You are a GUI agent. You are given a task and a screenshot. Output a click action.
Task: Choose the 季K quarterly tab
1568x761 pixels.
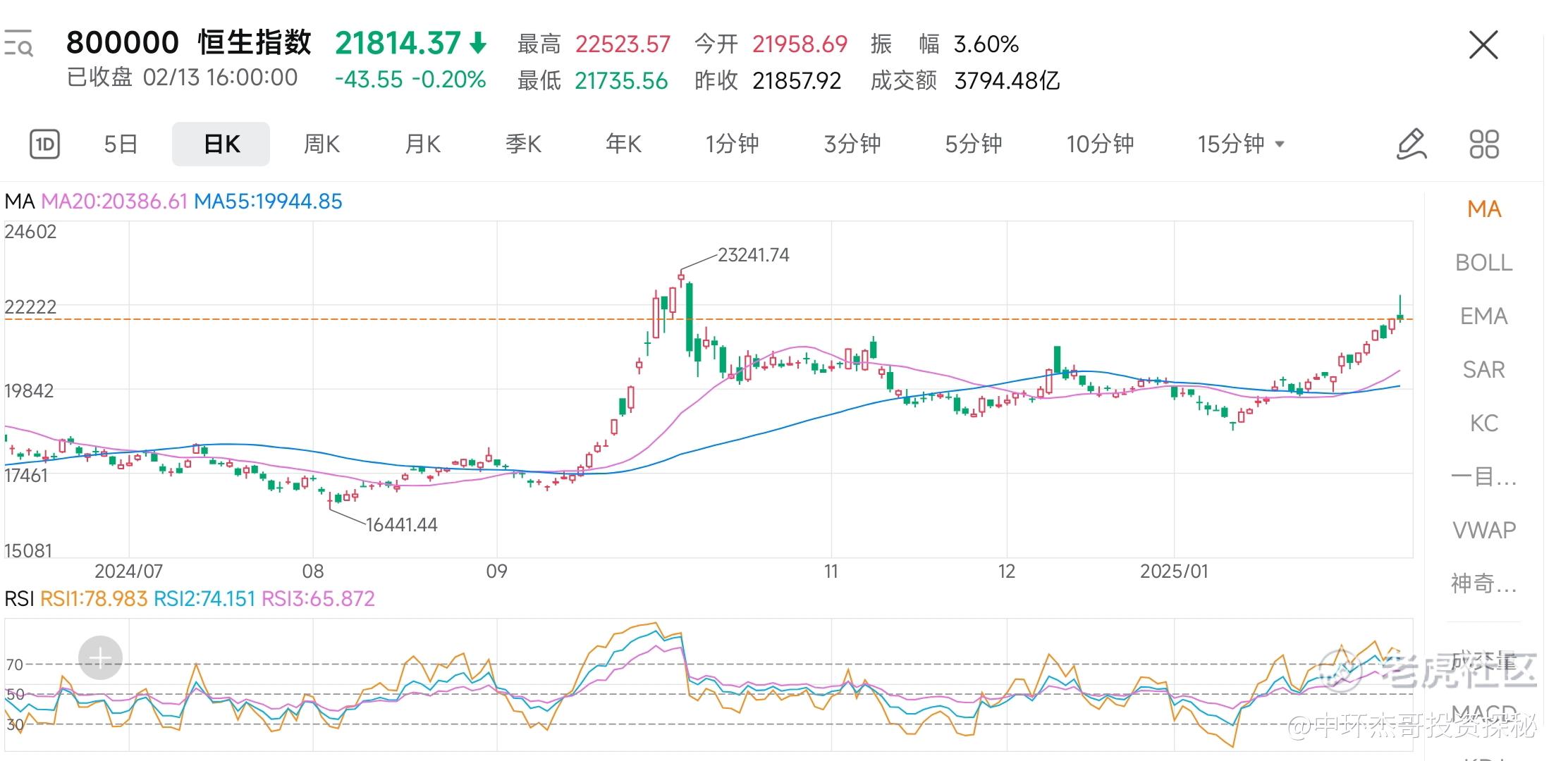click(523, 144)
